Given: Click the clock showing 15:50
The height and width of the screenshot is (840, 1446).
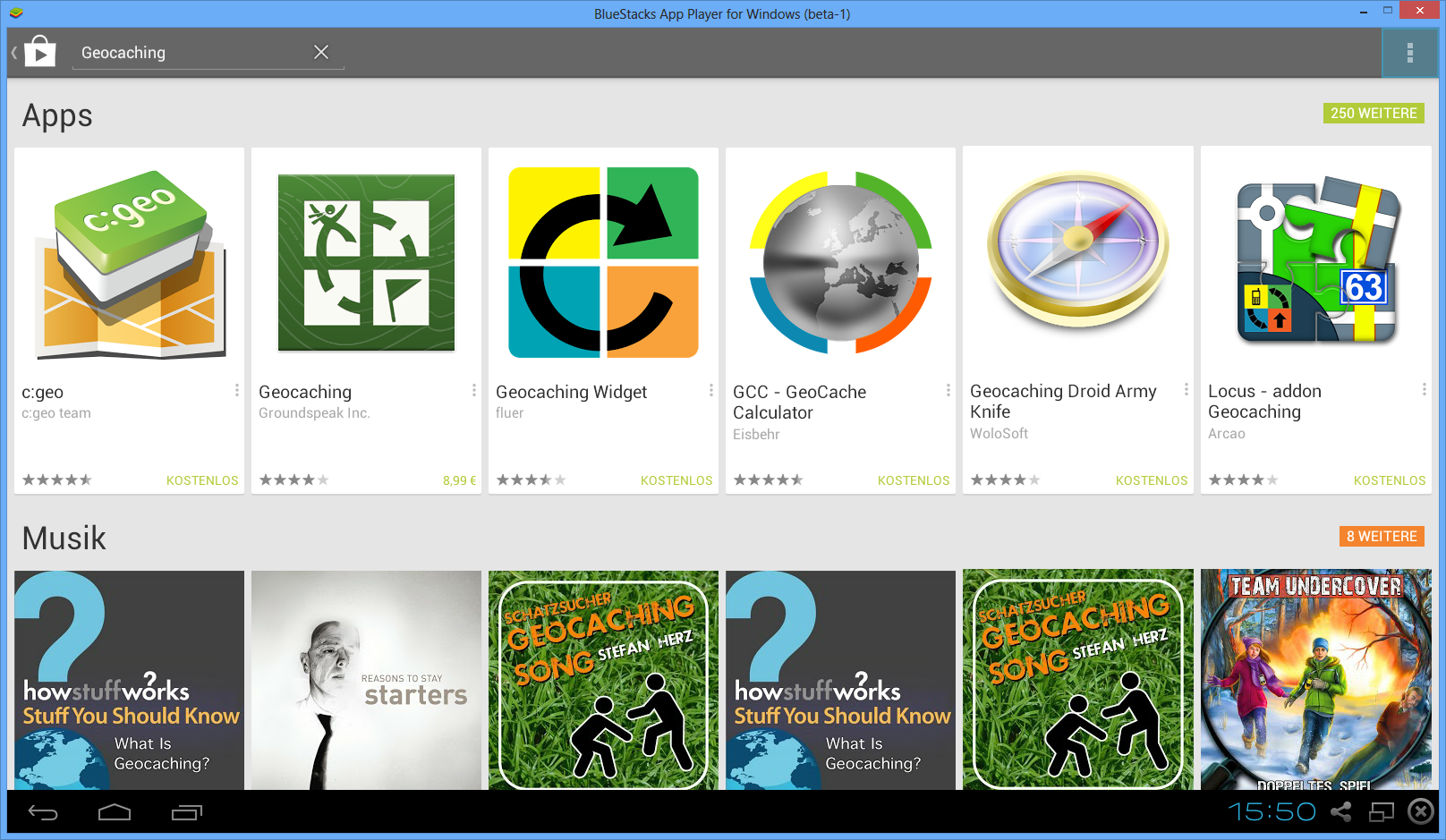Looking at the screenshot, I should (1272, 811).
